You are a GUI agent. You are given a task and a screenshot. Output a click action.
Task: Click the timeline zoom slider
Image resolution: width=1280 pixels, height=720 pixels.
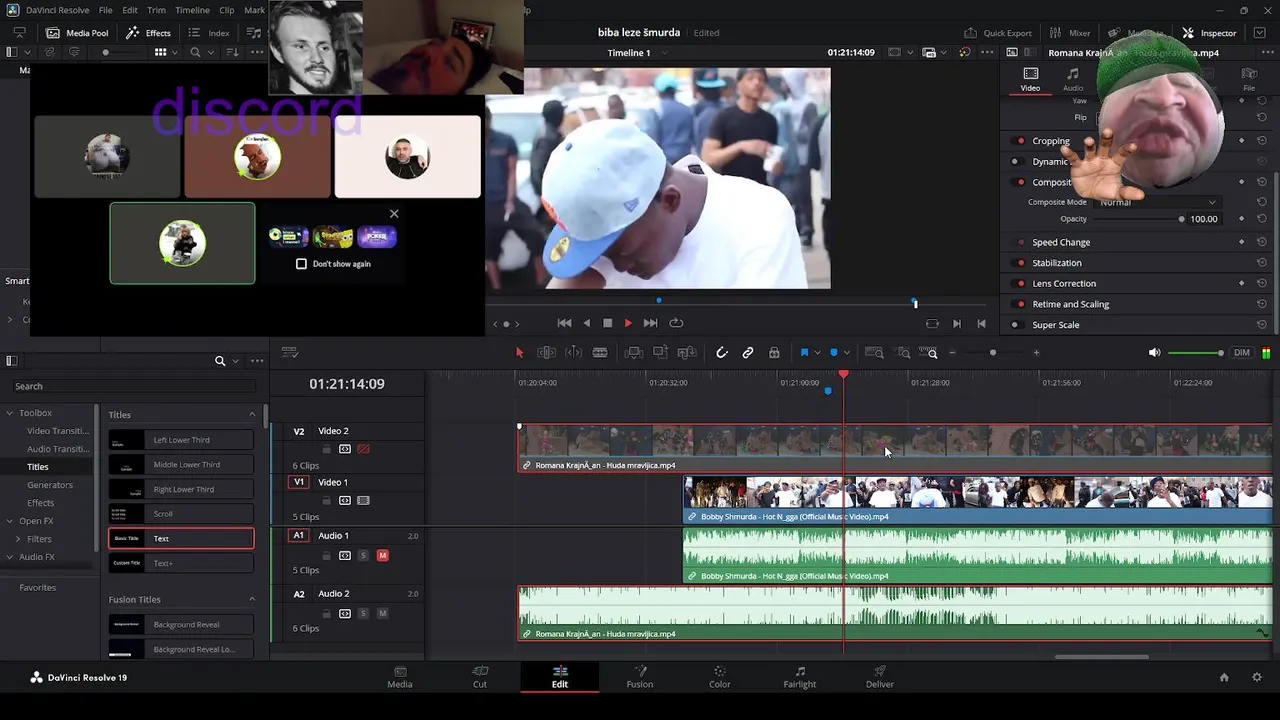coord(993,353)
